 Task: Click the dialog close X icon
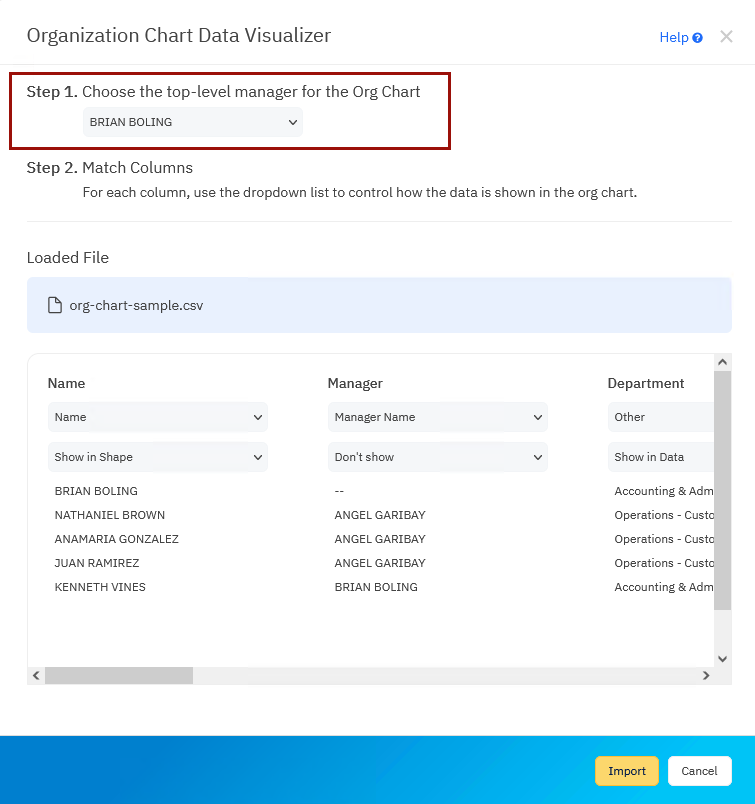(726, 37)
